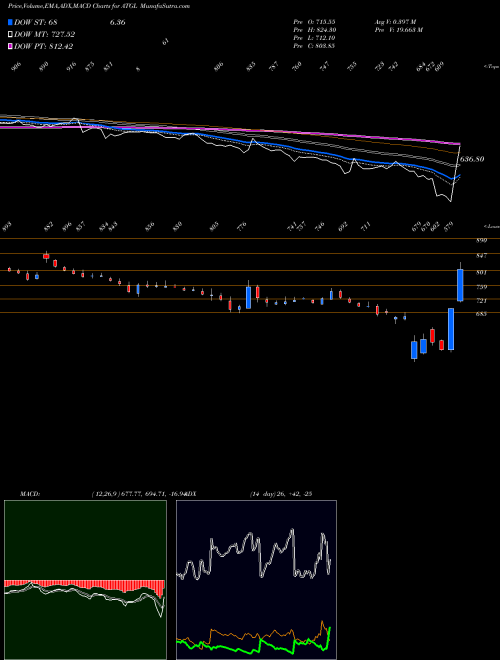Click the '916' top value label
Viewport: 500px width, 660px height.
72,67
